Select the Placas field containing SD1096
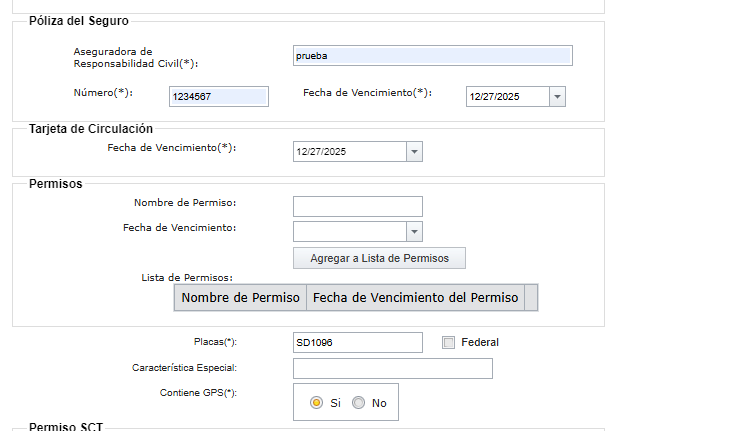Screen dimensions: 739x431 coord(358,343)
